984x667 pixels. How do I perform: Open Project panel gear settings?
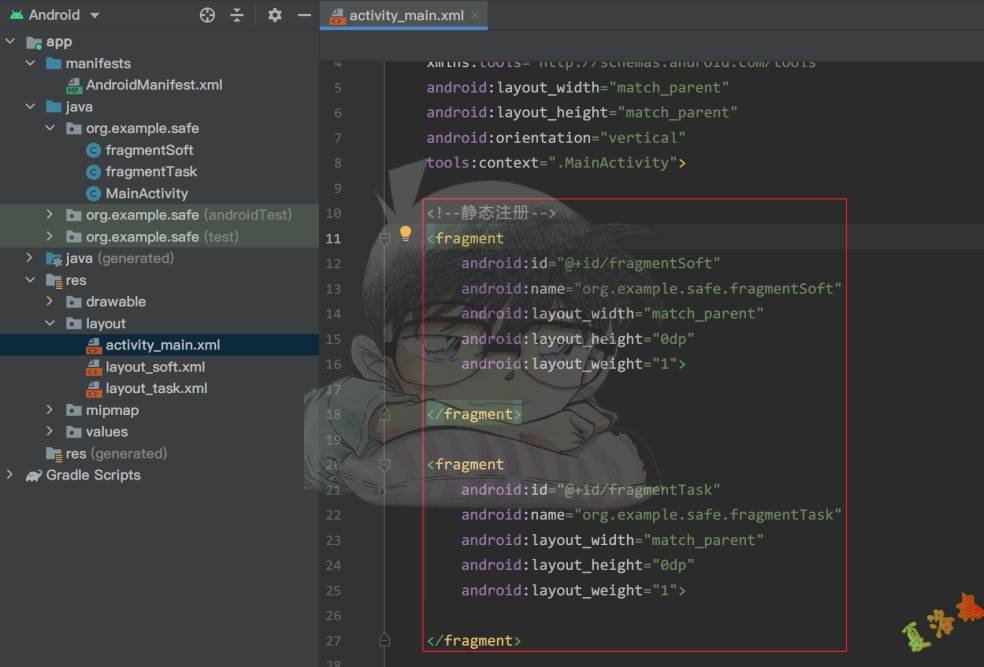tap(275, 15)
